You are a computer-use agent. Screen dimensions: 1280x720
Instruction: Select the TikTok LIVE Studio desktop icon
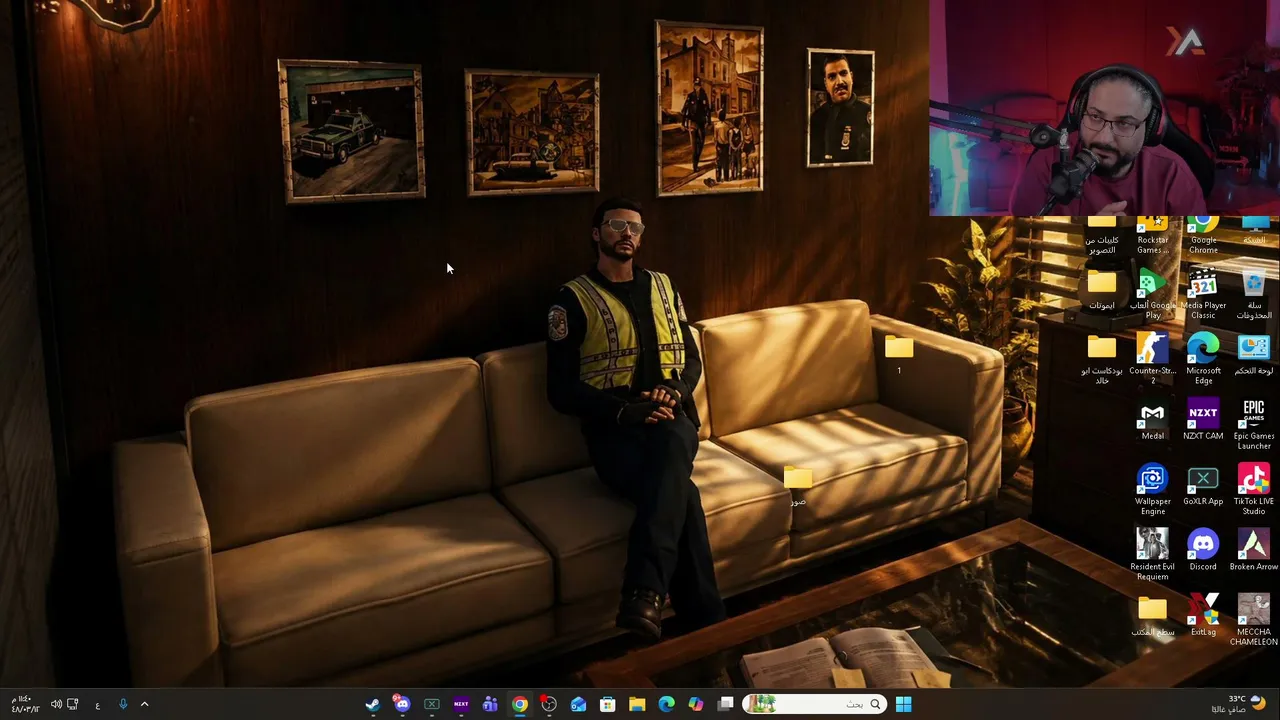[x=1253, y=490]
